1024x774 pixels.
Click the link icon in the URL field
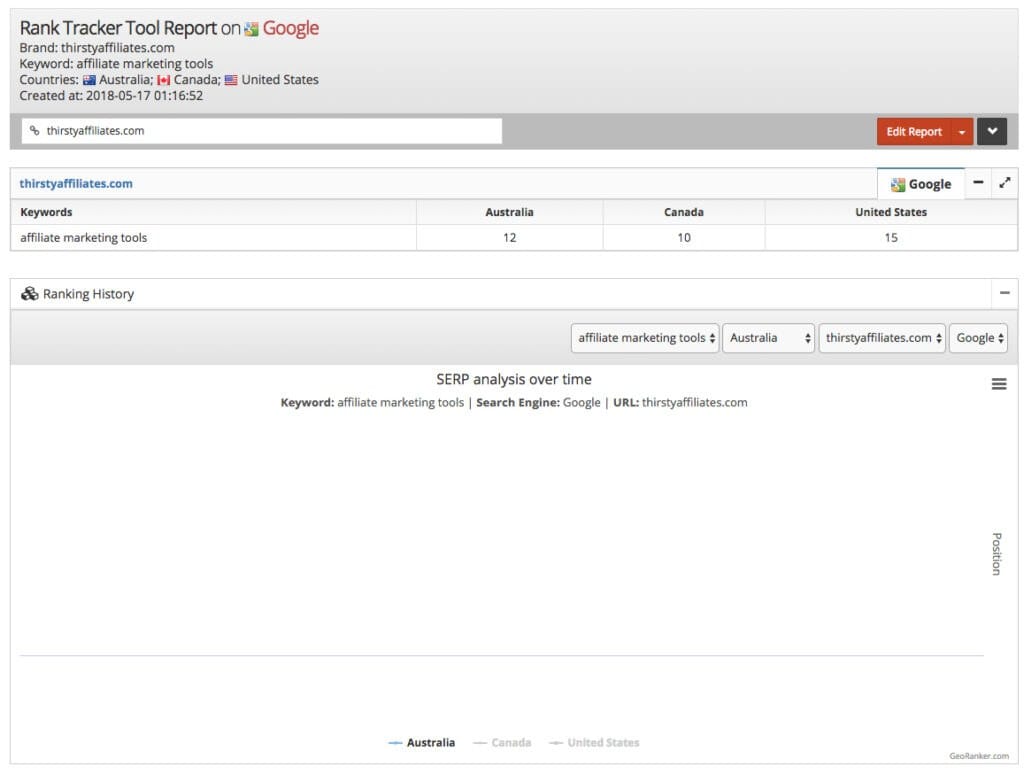tap(35, 131)
